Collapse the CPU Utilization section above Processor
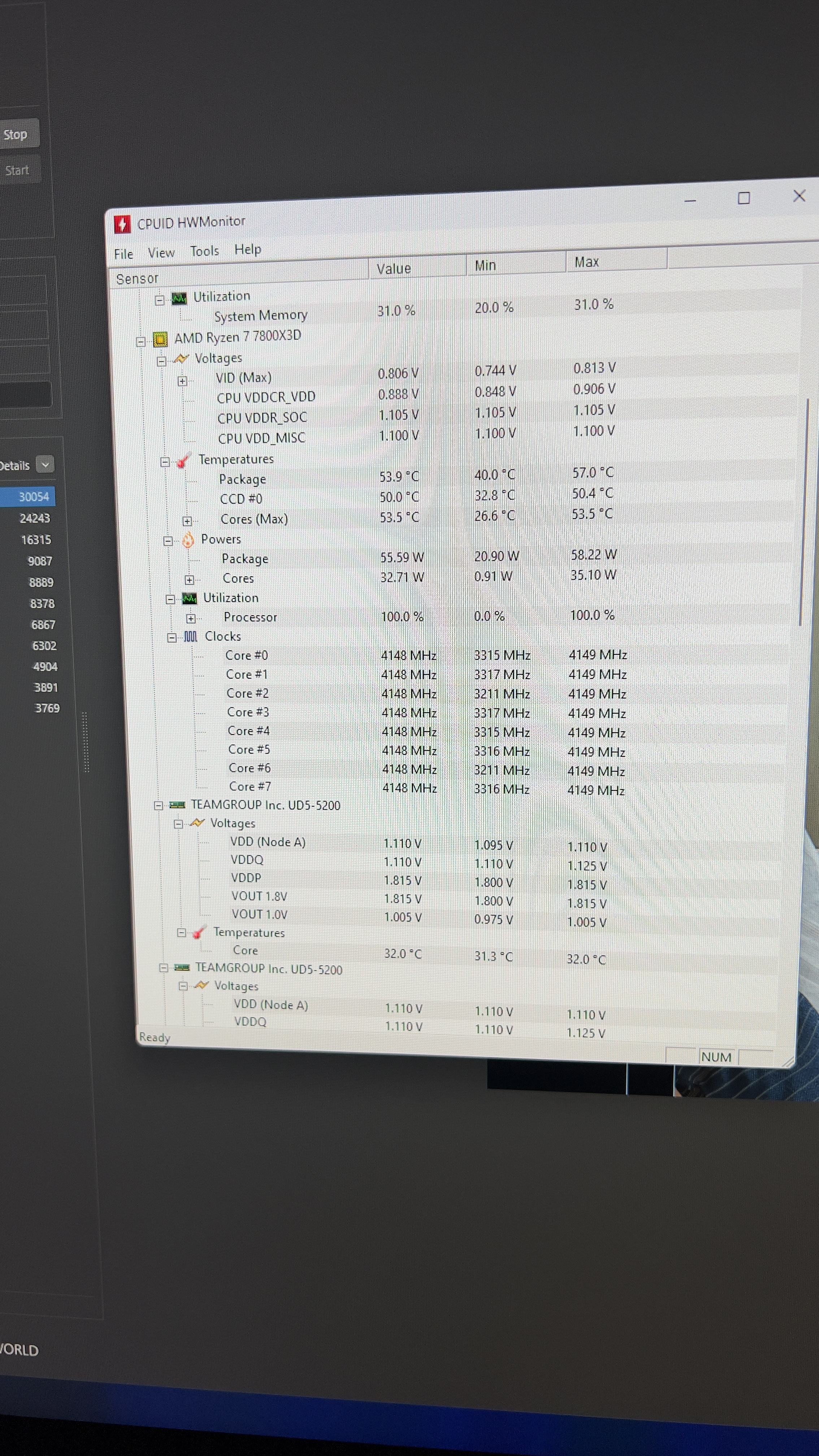Viewport: 819px width, 1456px height. point(170,599)
